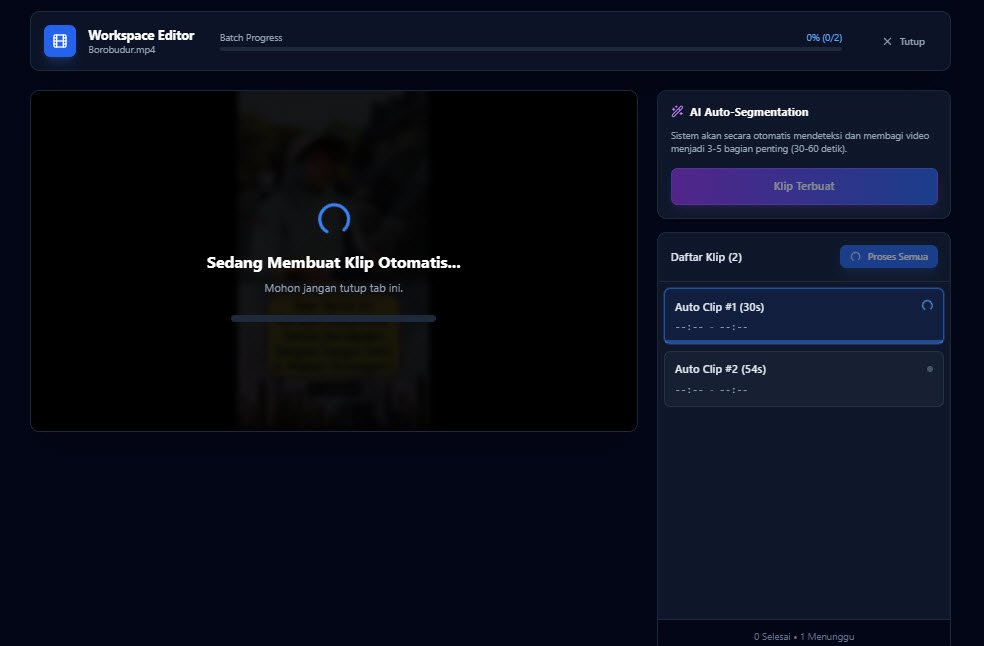The width and height of the screenshot is (984, 646).
Task: Click the Klip Terbuat button
Action: pyautogui.click(x=804, y=186)
